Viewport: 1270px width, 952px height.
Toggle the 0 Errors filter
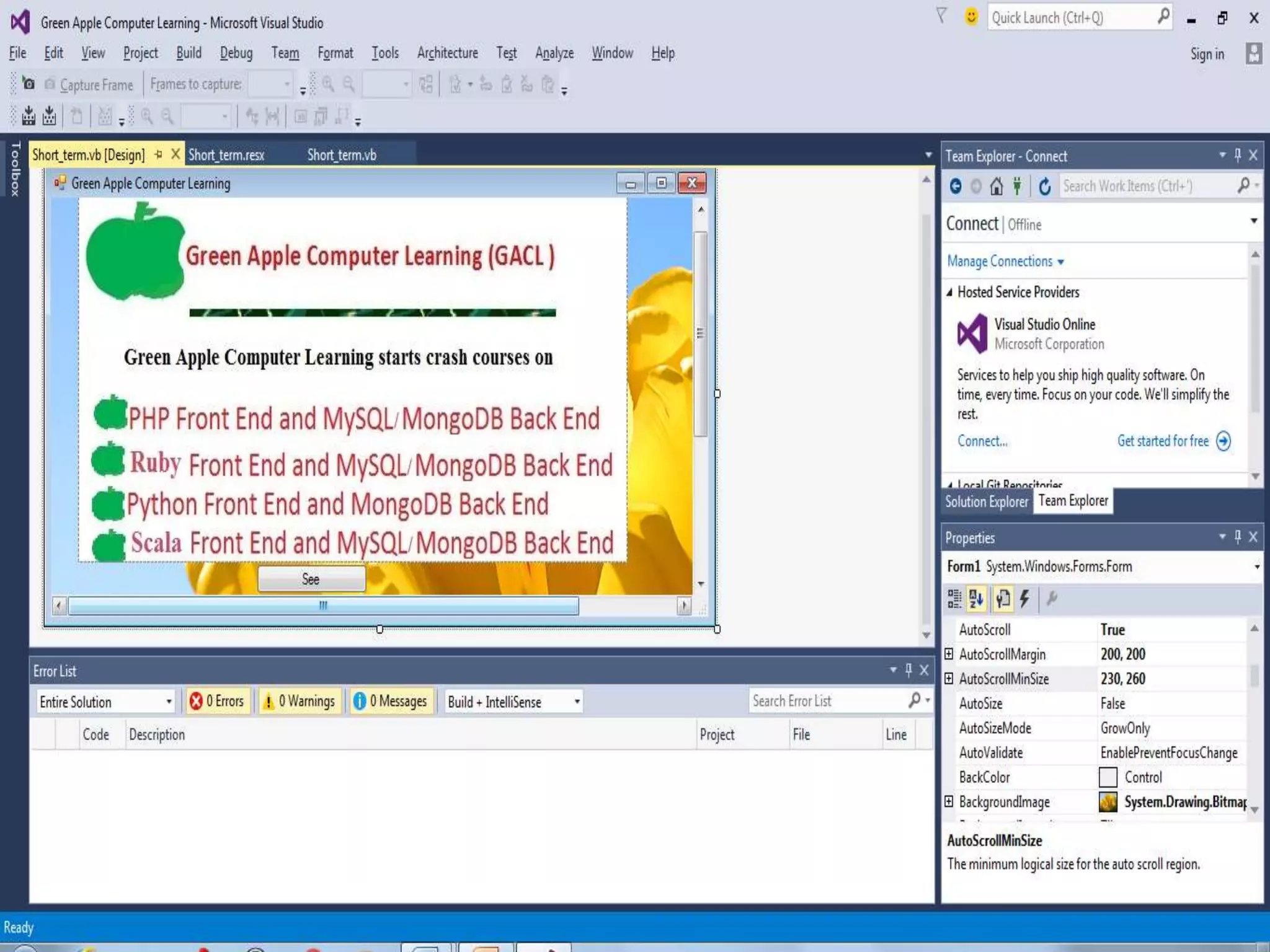pyautogui.click(x=217, y=701)
